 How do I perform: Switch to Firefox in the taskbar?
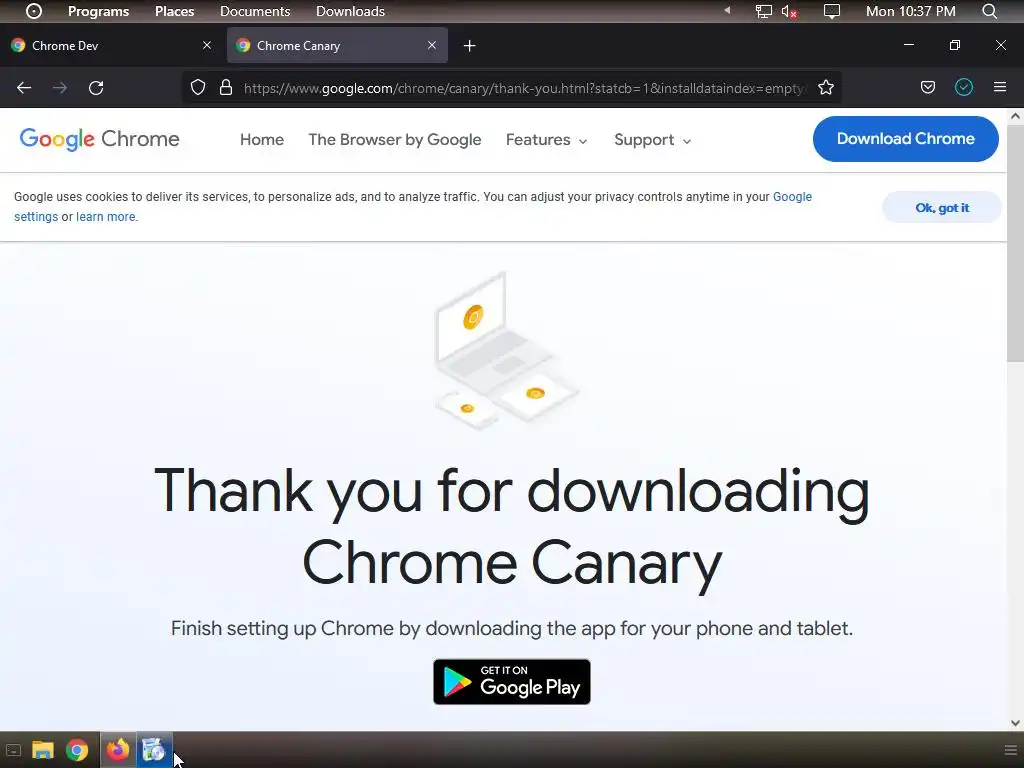coord(118,749)
